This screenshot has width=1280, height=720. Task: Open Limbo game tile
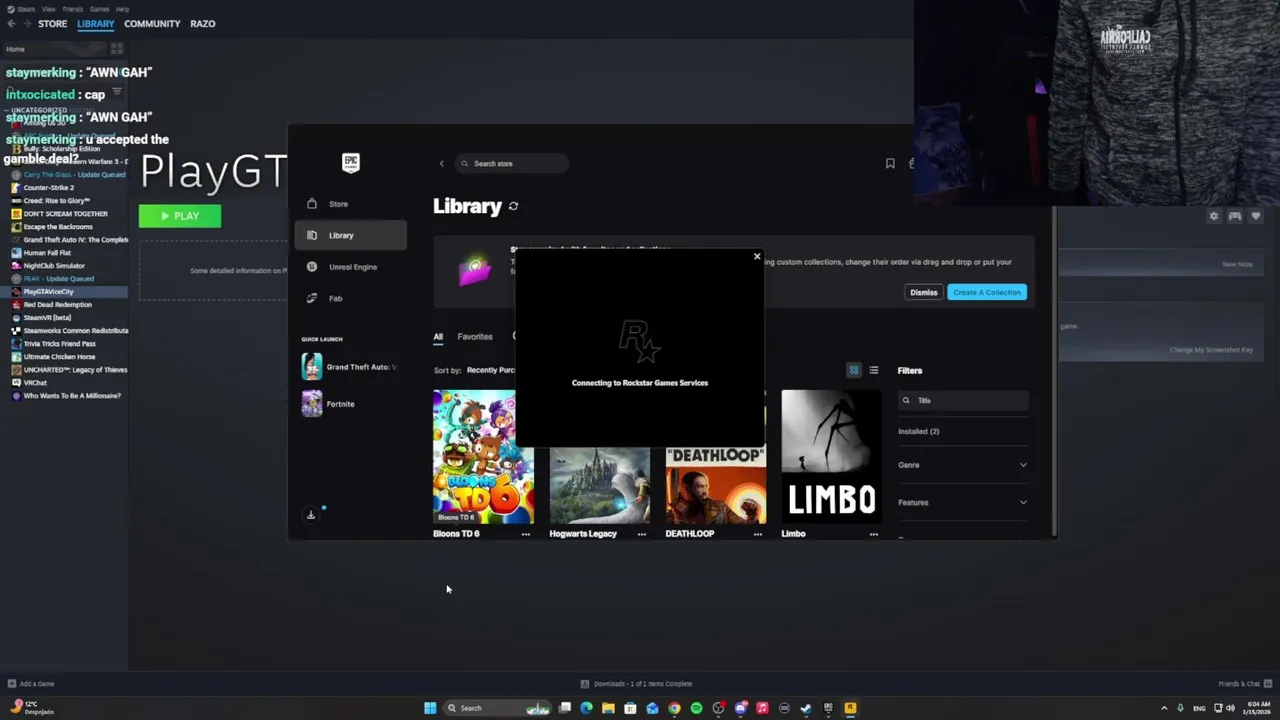pyautogui.click(x=831, y=457)
